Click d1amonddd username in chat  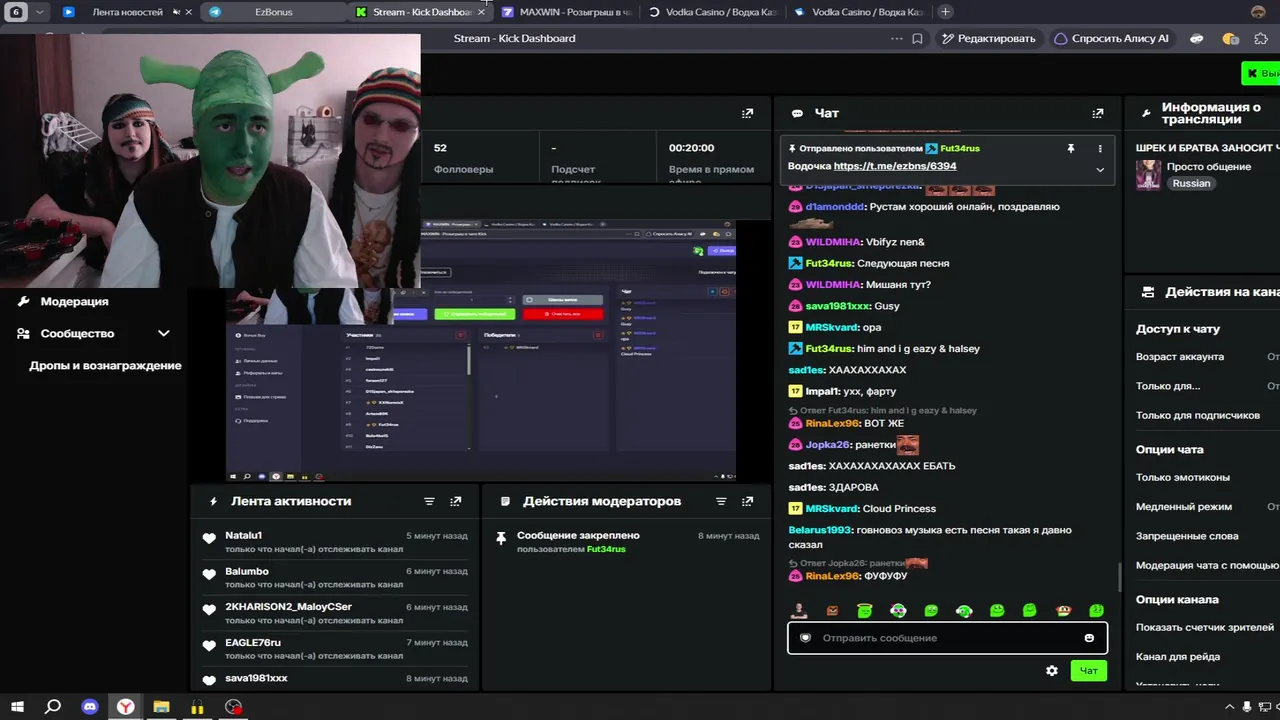pyautogui.click(x=834, y=207)
